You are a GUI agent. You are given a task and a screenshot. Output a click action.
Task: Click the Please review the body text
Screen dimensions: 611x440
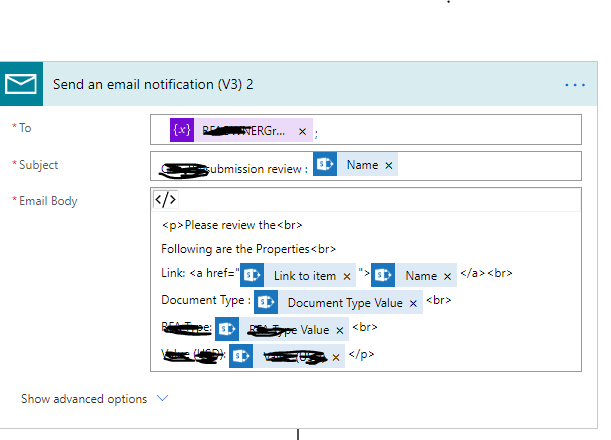230,225
